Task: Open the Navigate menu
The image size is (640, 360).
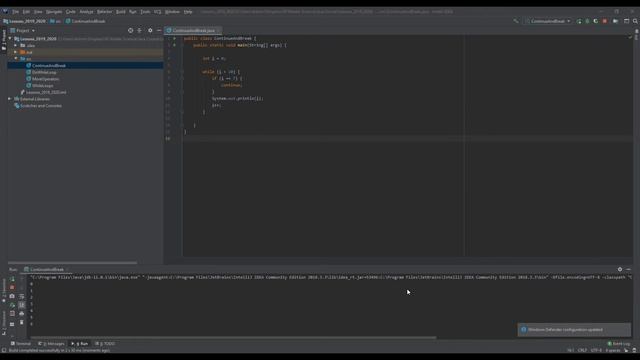Action: (x=54, y=11)
